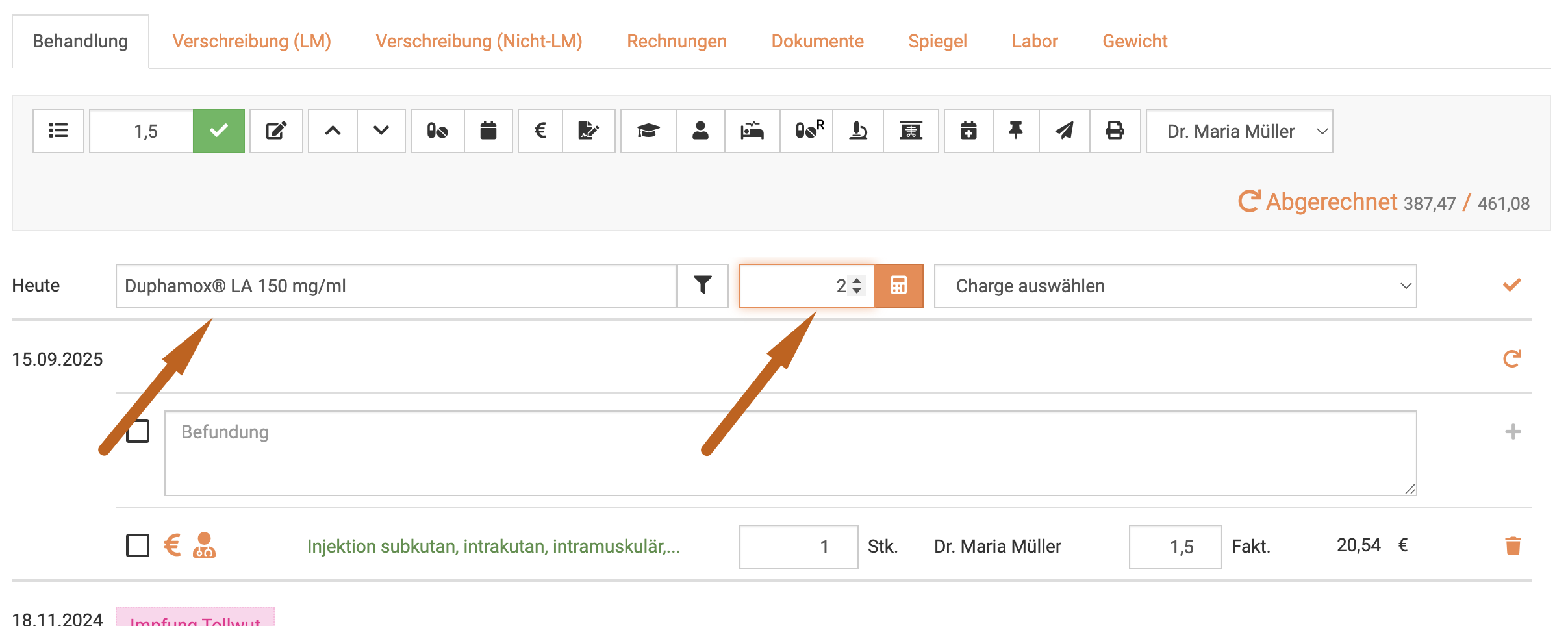Click into the Befundung text area
The width and height of the screenshot is (1568, 626).
tap(790, 453)
